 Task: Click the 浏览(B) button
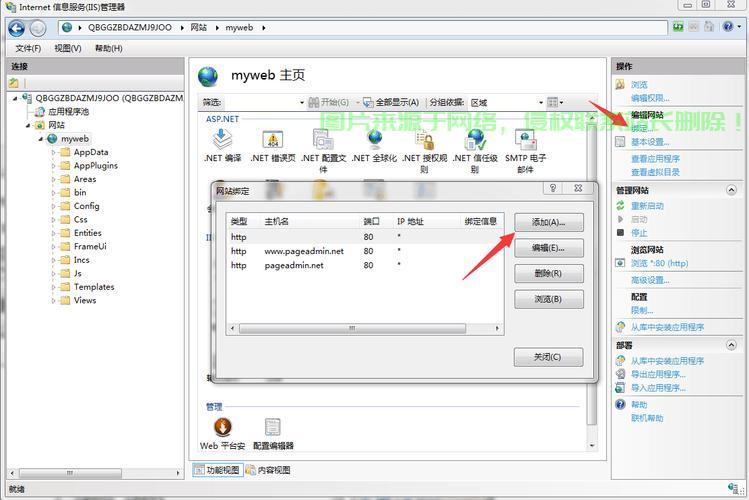(x=548, y=299)
